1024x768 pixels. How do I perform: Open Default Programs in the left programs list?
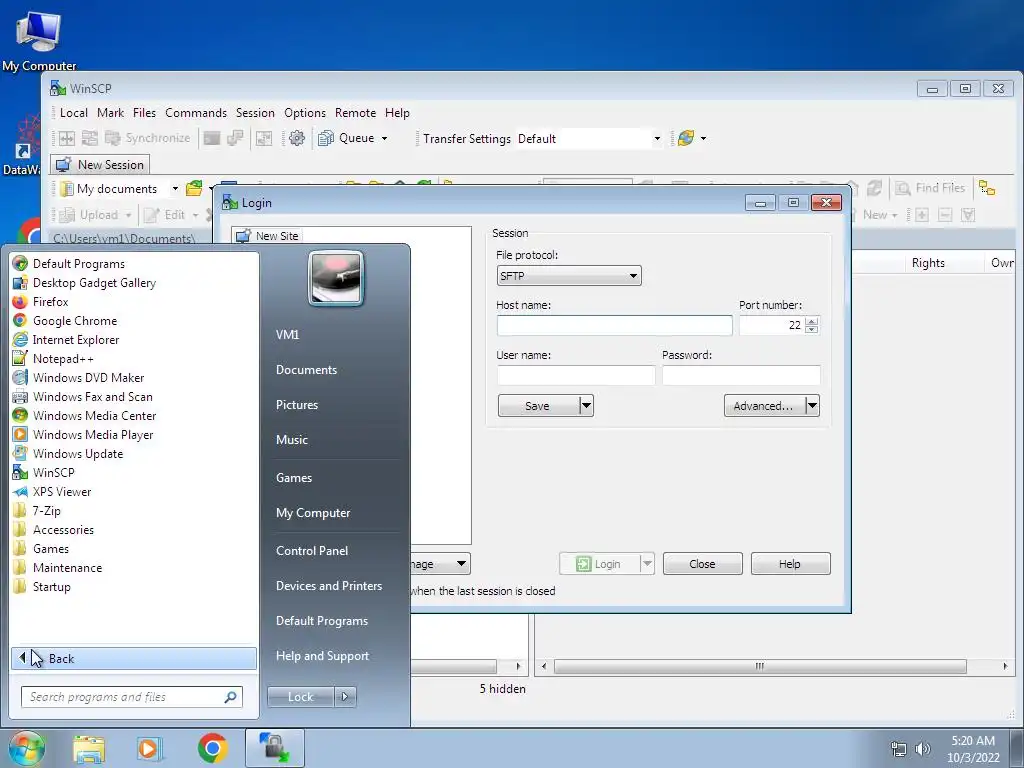(x=78, y=264)
